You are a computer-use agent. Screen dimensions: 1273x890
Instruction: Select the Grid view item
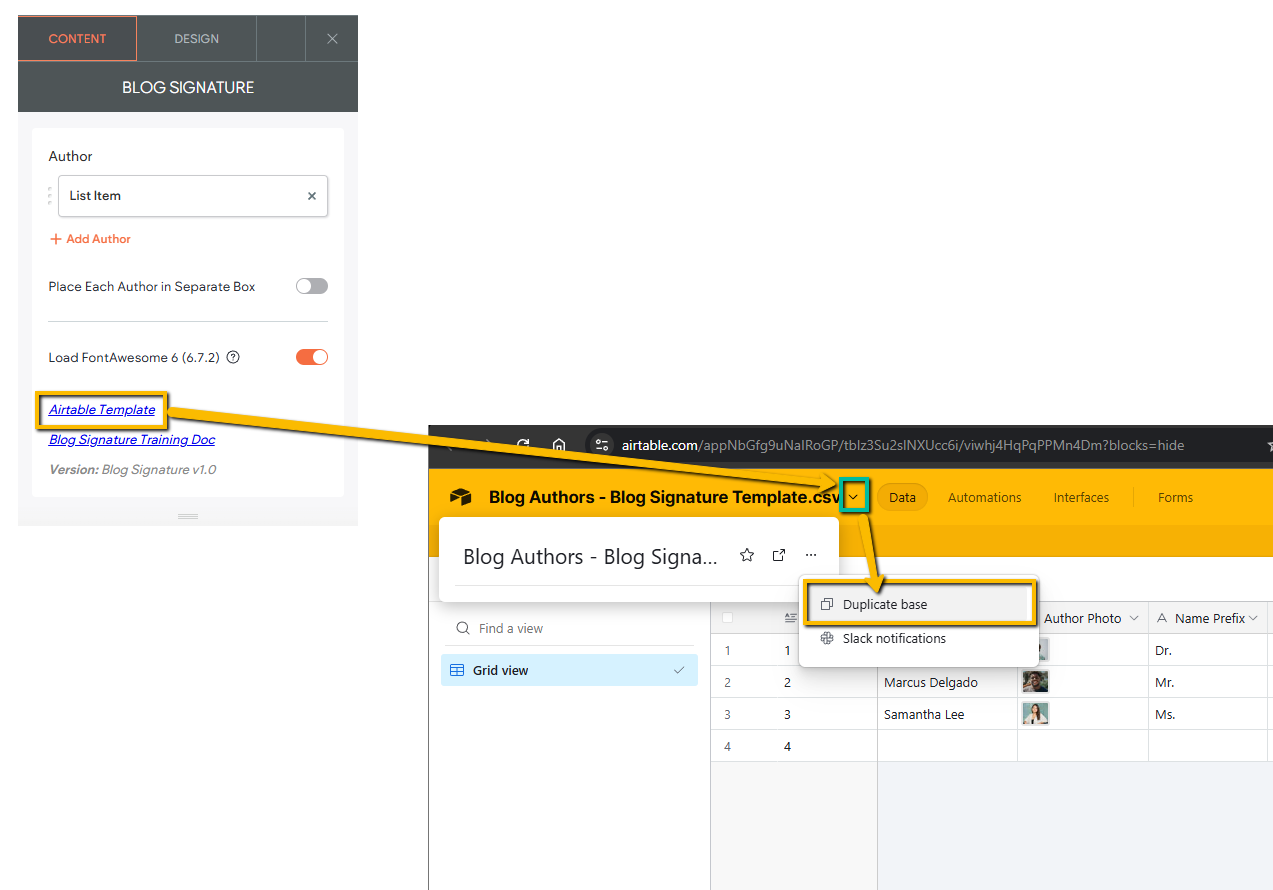569,670
